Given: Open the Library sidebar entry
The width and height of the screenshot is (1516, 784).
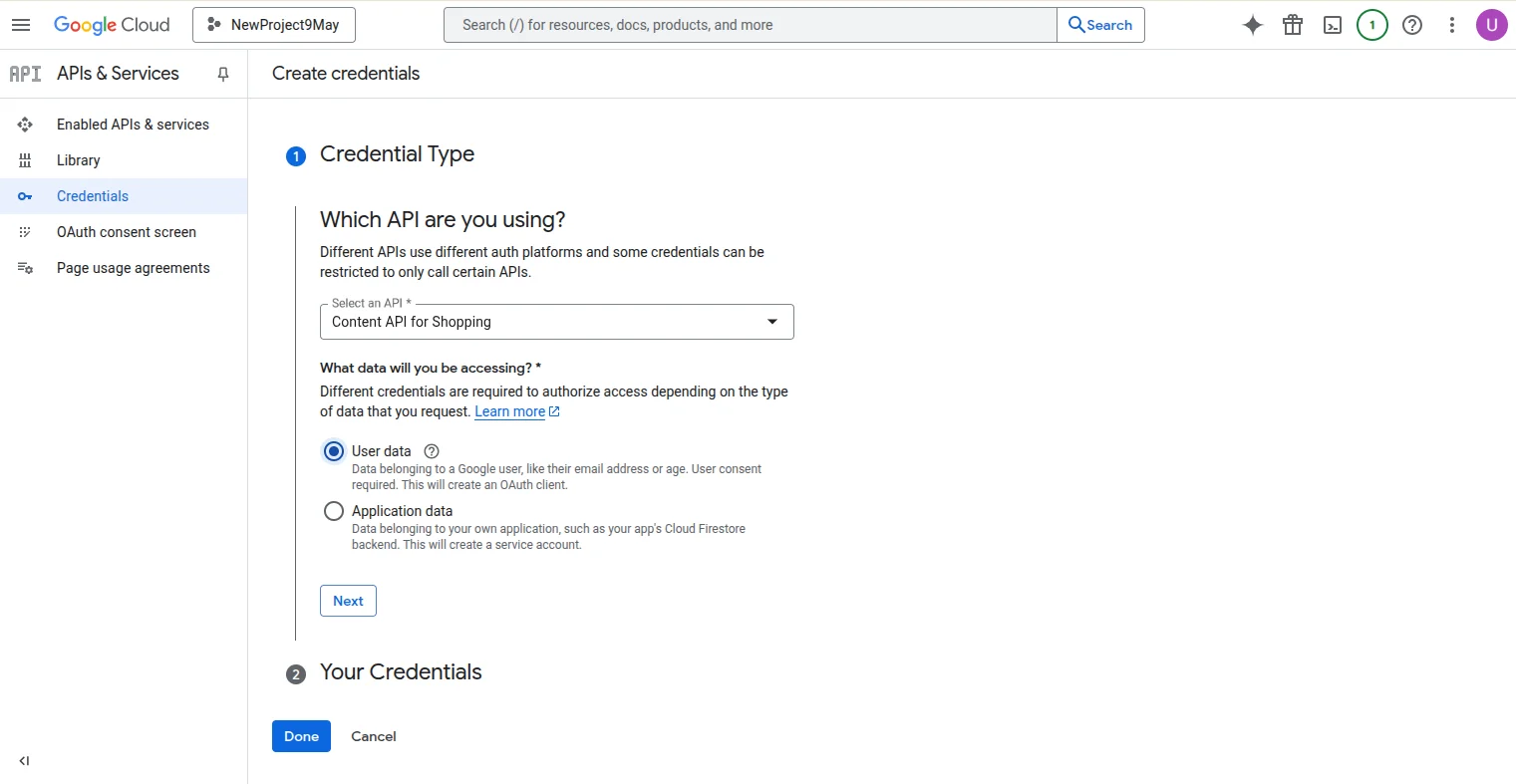Looking at the screenshot, I should point(78,159).
